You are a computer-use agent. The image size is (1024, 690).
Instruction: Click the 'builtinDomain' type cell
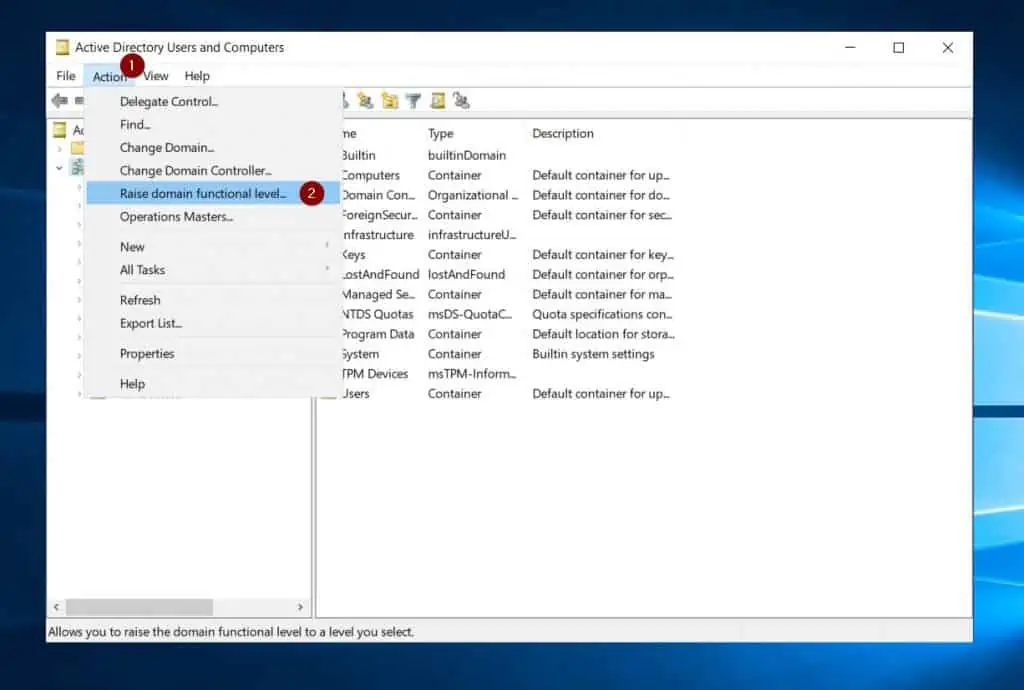pyautogui.click(x=466, y=155)
